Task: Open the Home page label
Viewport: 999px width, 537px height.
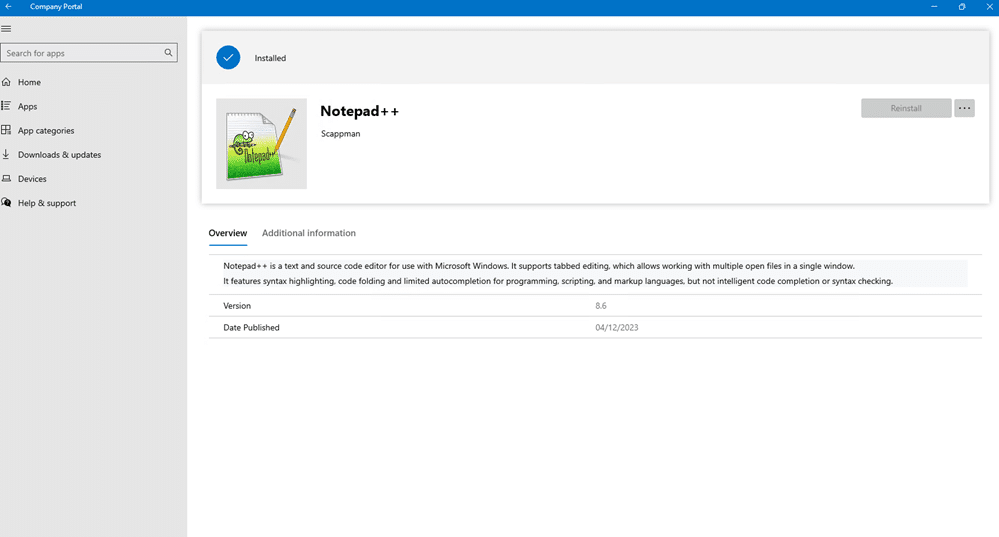Action: tap(29, 82)
